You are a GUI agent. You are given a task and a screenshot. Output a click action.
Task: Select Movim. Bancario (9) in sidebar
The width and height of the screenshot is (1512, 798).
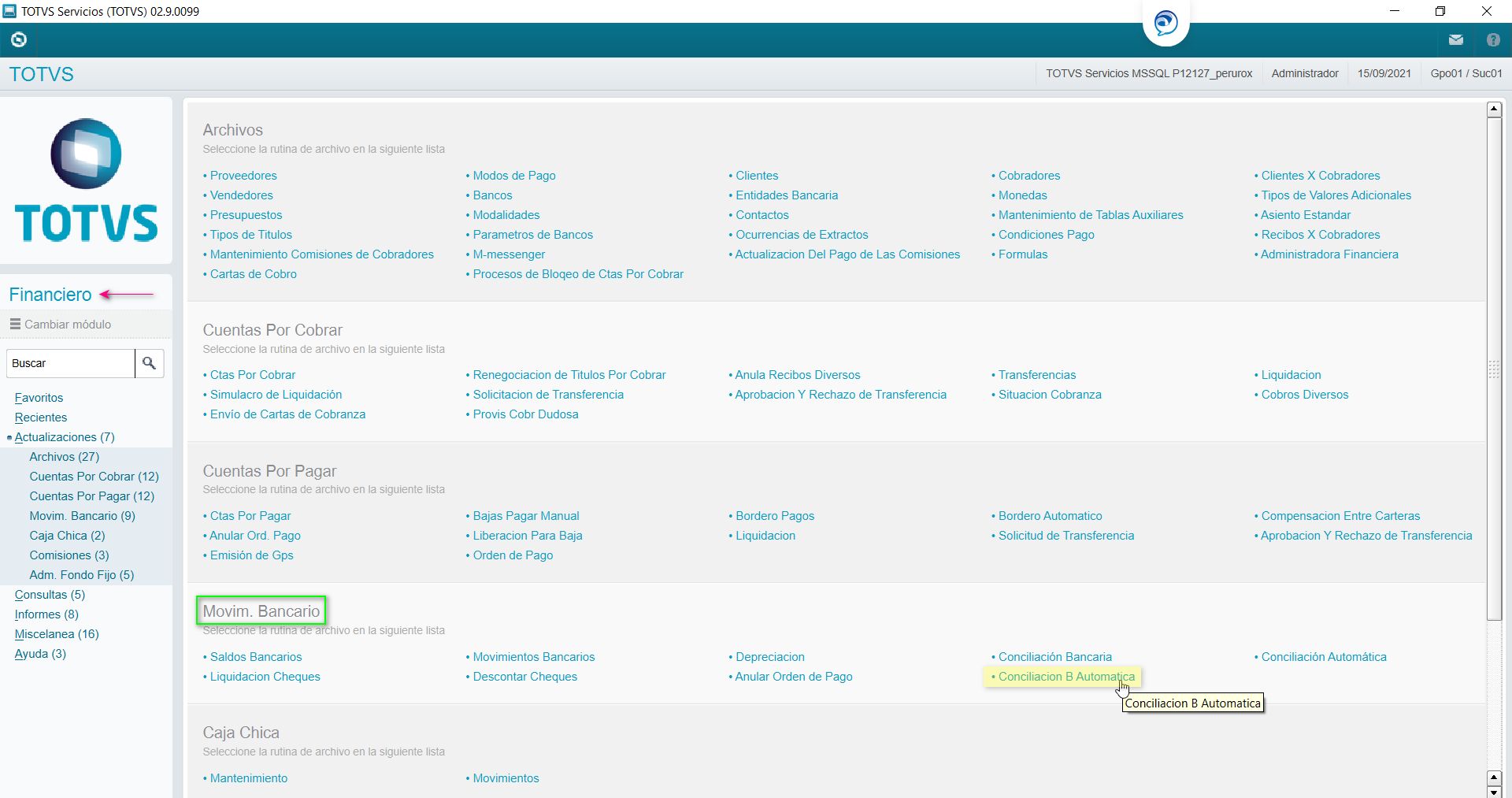coord(82,516)
